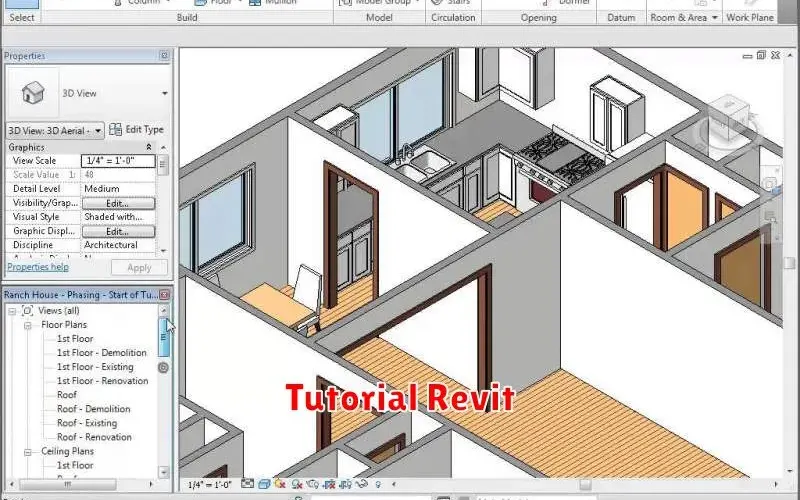The image size is (800, 500).
Task: Minimize the 3D view window
Action: point(747,56)
